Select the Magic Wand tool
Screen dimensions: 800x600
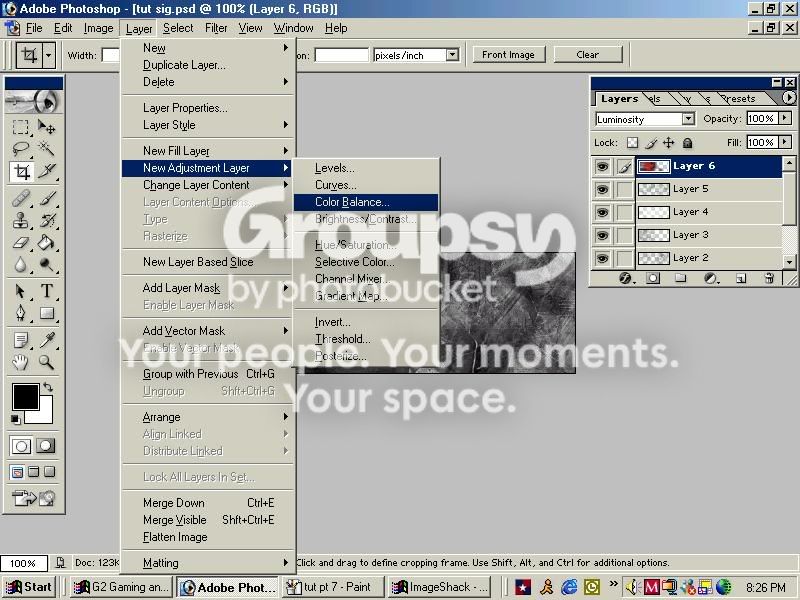47,149
